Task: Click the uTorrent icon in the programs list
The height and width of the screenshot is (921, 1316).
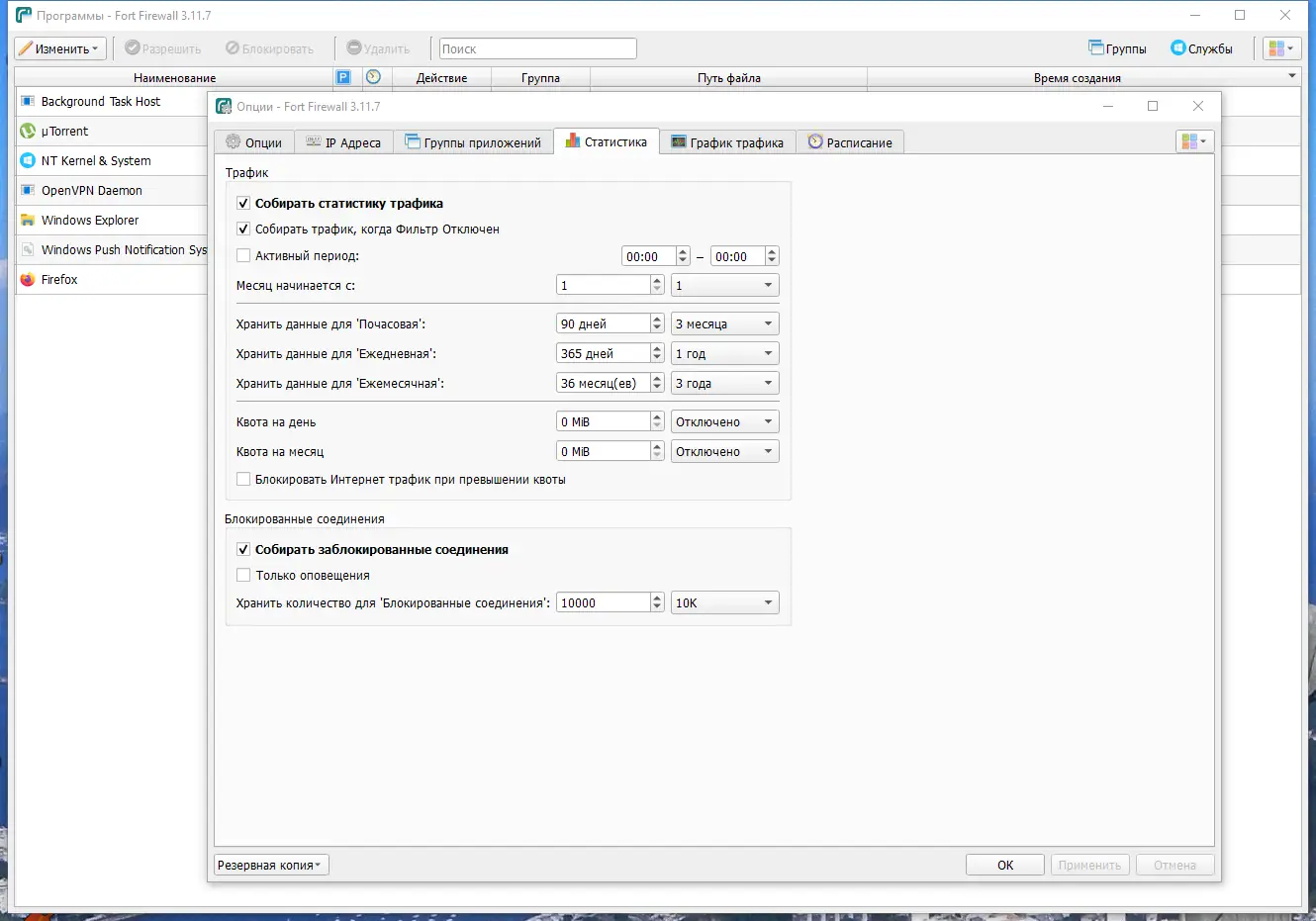Action: [28, 131]
